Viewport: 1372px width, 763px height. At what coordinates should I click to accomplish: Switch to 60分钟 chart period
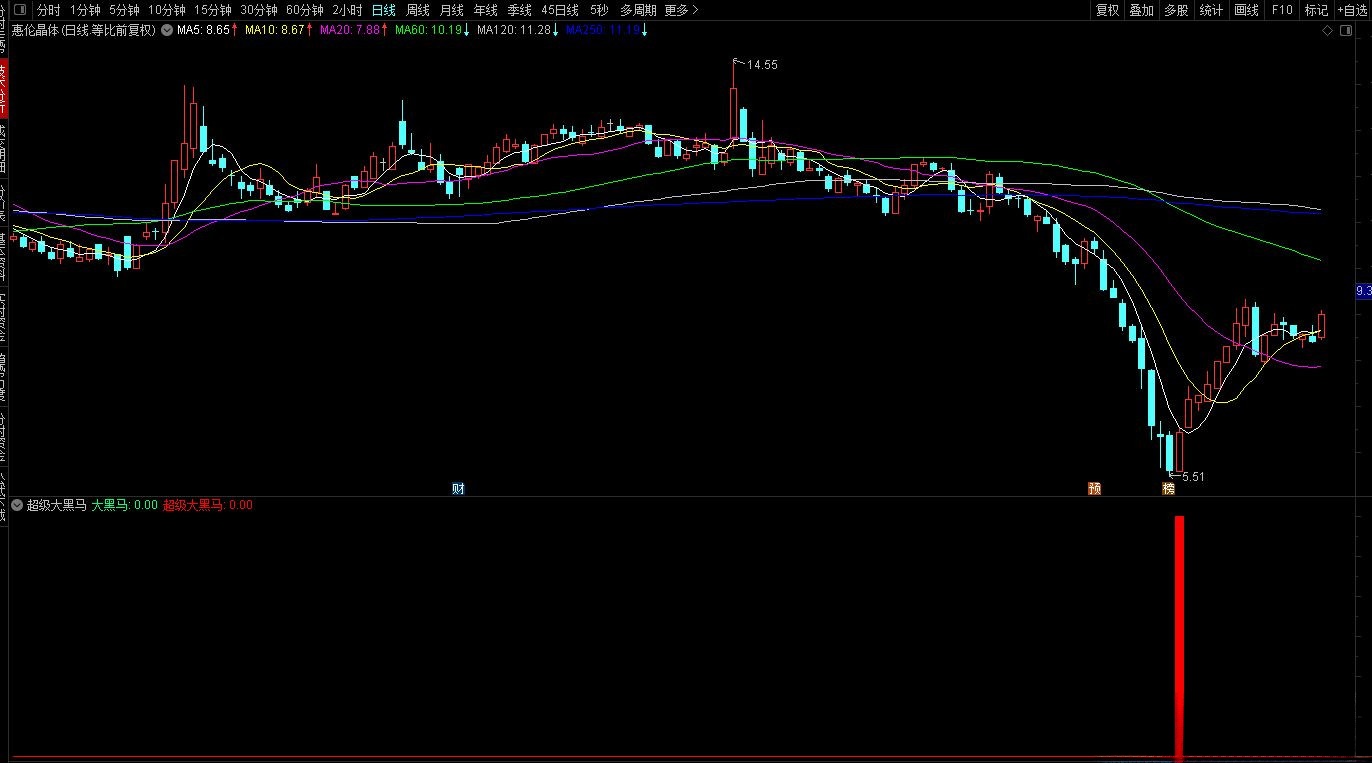click(x=304, y=10)
